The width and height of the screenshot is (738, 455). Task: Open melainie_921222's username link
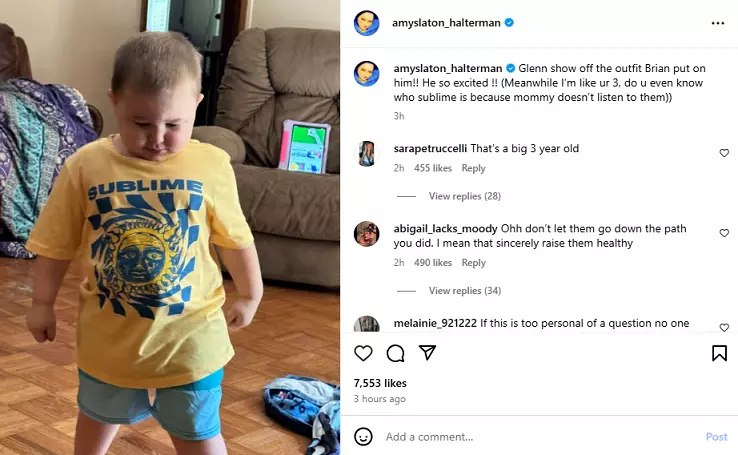[x=435, y=323]
